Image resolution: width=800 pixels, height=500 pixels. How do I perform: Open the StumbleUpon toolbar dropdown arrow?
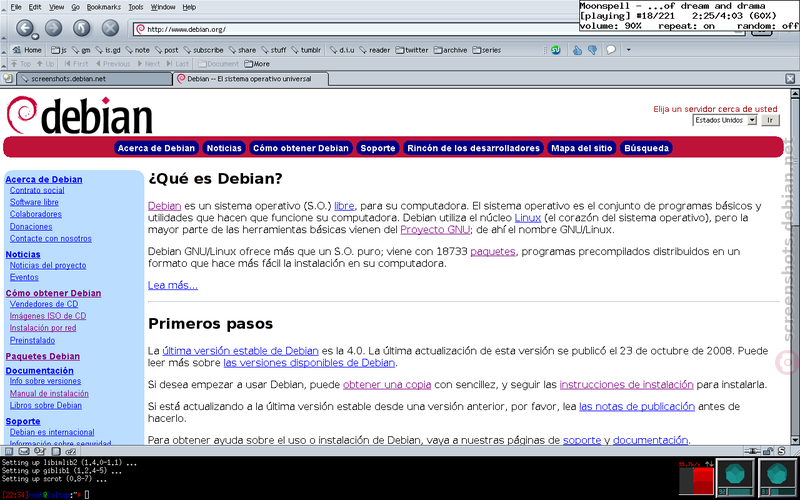click(x=629, y=50)
